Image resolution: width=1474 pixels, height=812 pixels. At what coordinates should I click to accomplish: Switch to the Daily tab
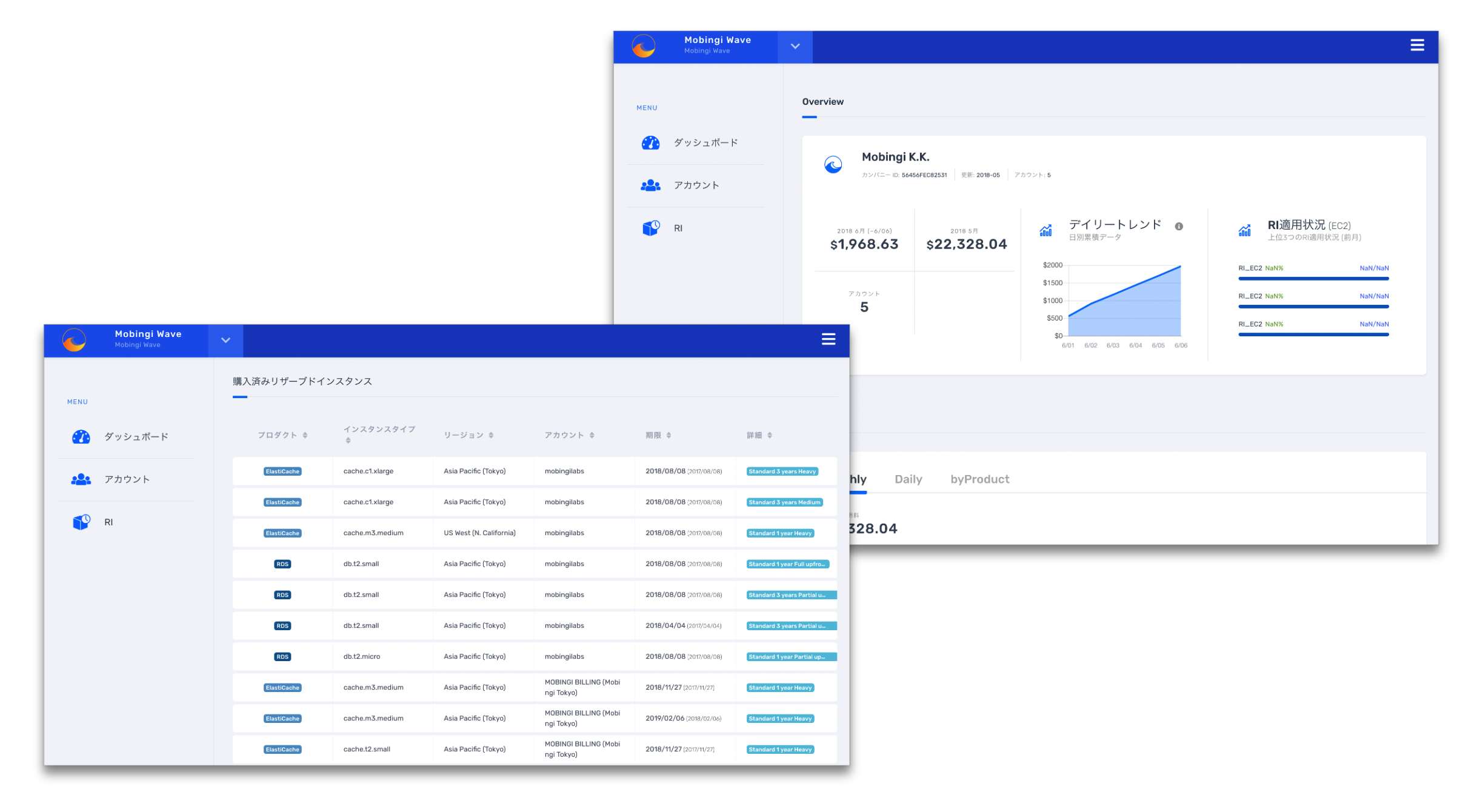(909, 479)
